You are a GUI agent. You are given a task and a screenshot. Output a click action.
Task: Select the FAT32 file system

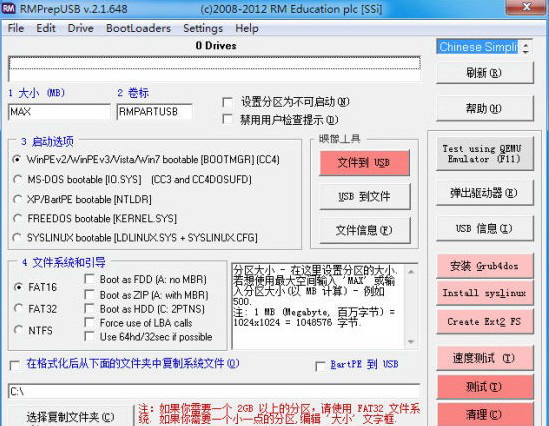18,309
